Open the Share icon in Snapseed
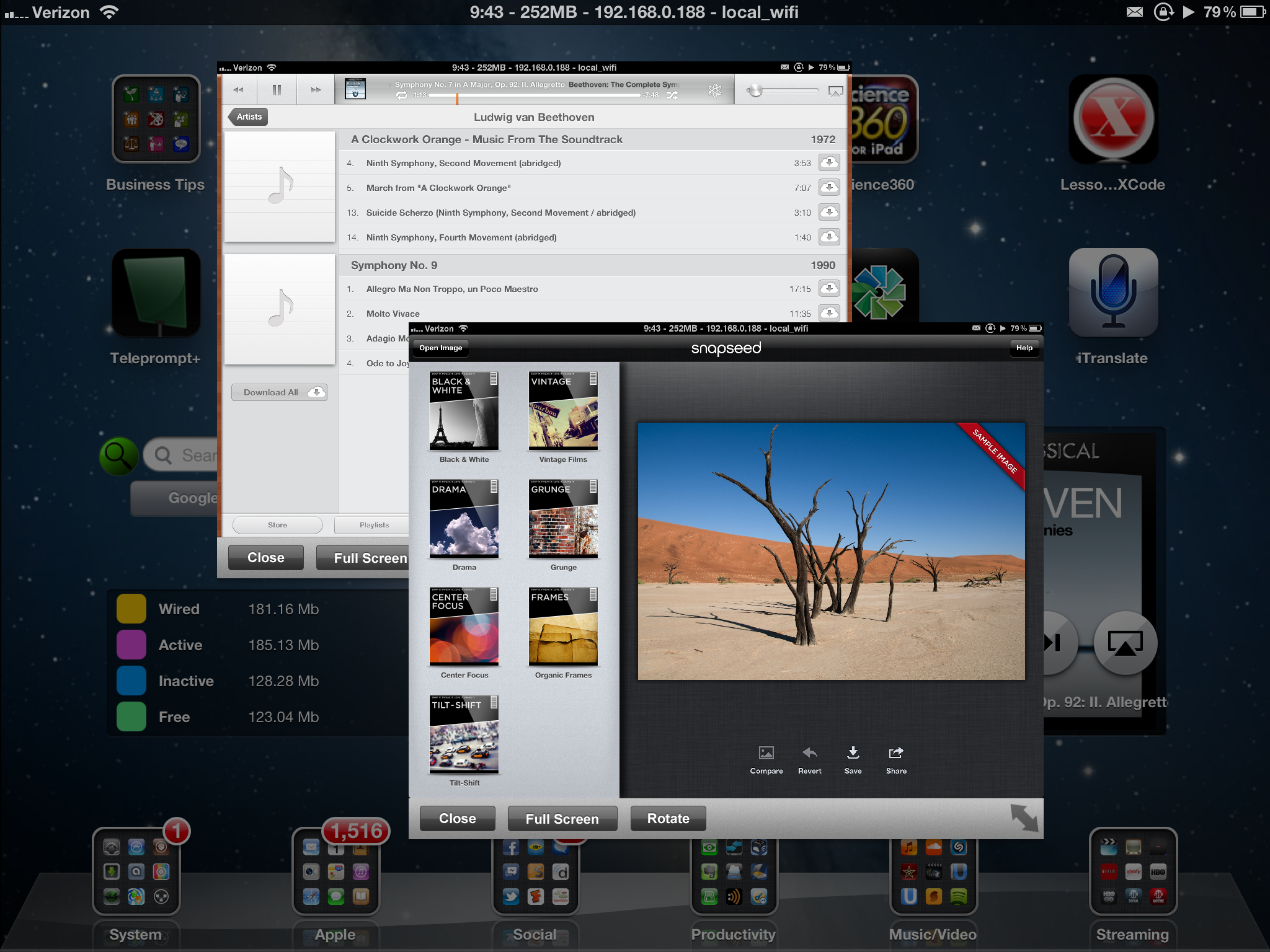Viewport: 1270px width, 952px height. [x=896, y=754]
